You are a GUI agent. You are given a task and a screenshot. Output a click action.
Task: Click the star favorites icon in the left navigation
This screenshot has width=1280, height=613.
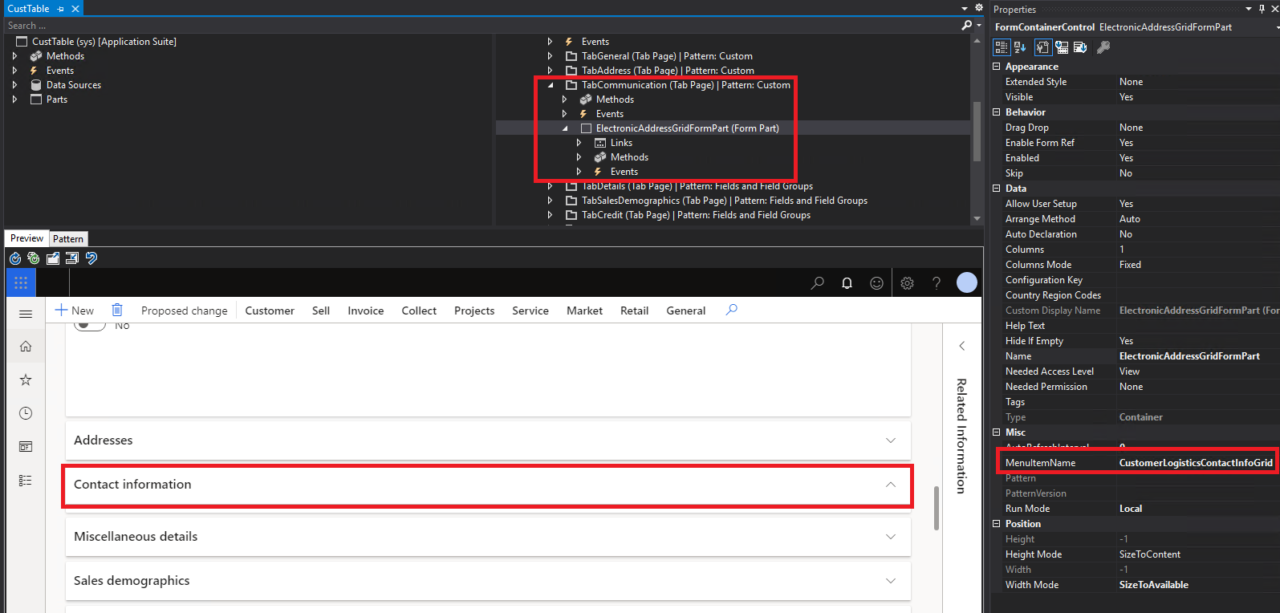tap(26, 379)
